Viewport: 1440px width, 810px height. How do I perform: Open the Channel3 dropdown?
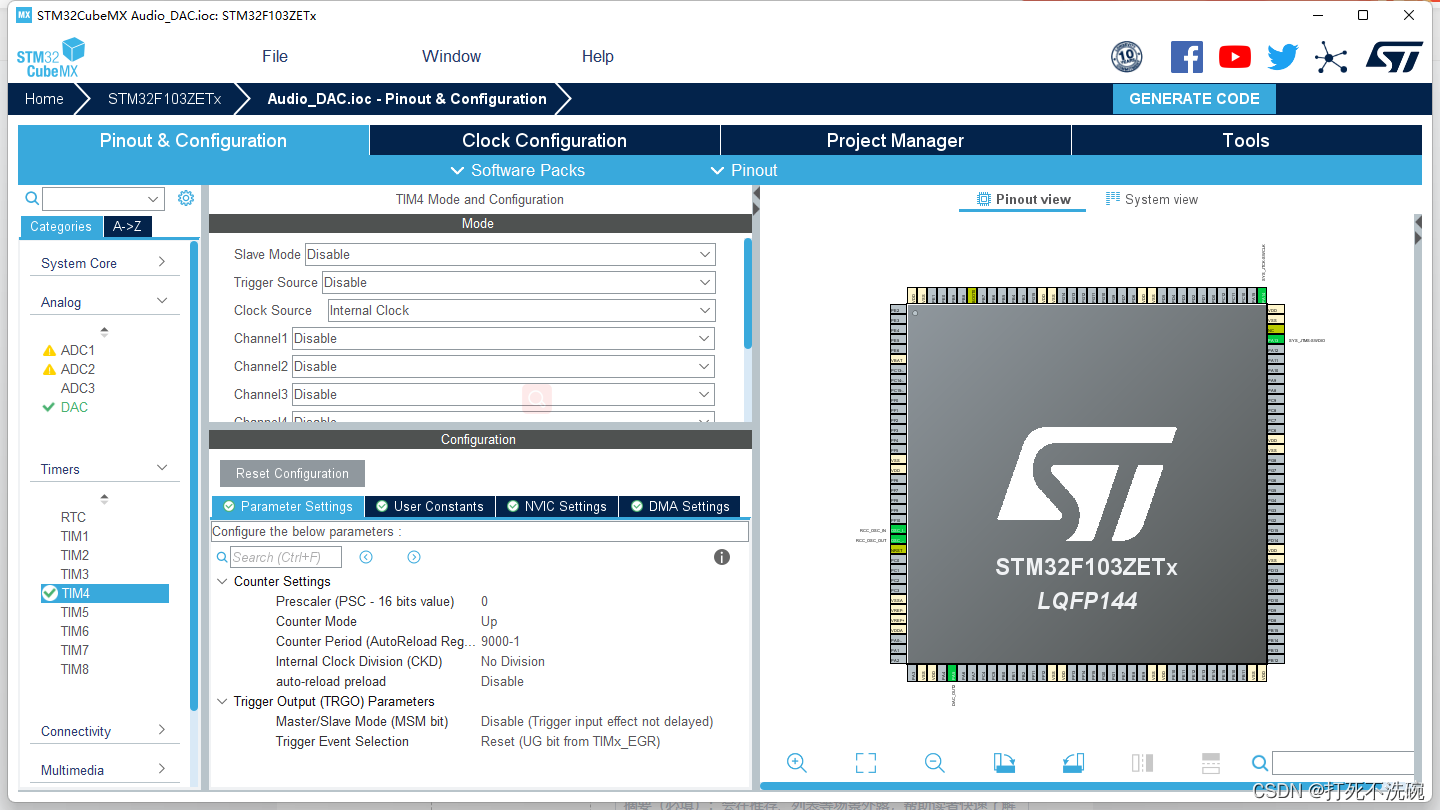click(x=503, y=394)
